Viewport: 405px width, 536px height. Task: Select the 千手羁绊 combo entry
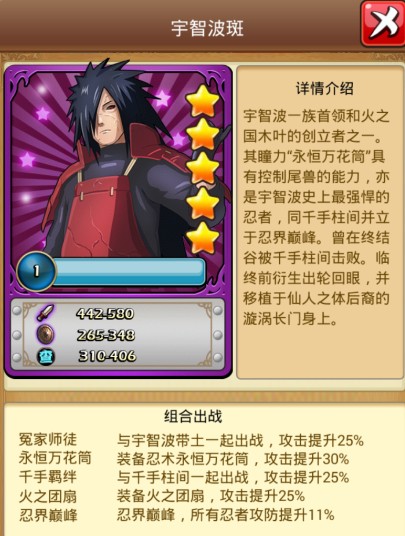tap(184, 477)
